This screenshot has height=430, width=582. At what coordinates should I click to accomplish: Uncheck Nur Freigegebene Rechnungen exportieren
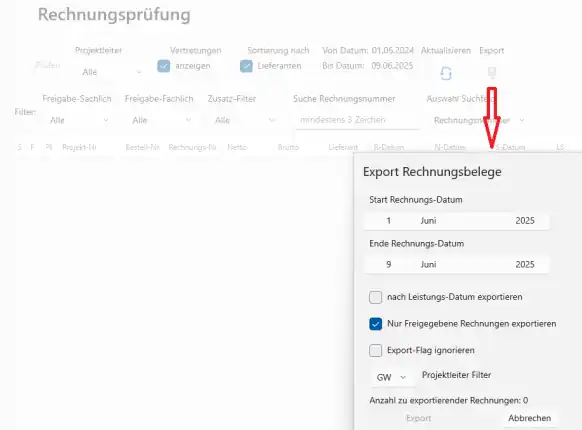[x=375, y=324]
